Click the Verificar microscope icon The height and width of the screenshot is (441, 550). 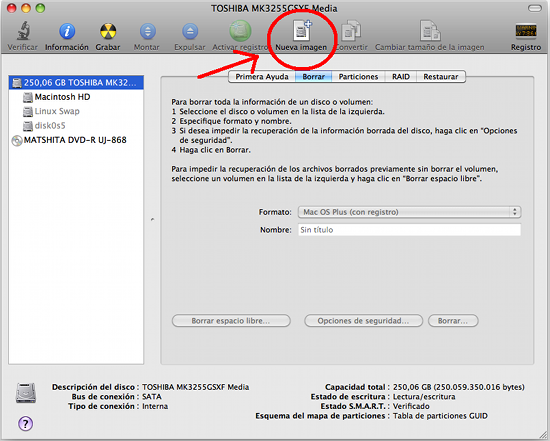(x=23, y=31)
